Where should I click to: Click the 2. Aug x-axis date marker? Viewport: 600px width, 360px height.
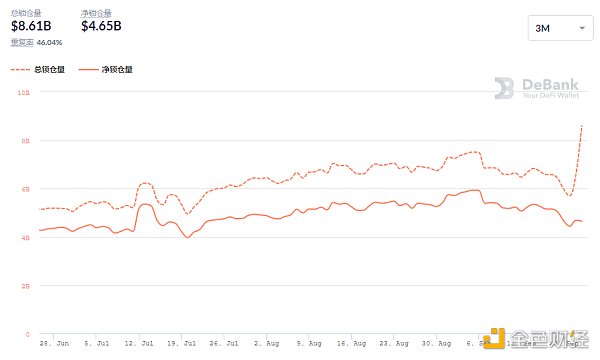coord(267,344)
